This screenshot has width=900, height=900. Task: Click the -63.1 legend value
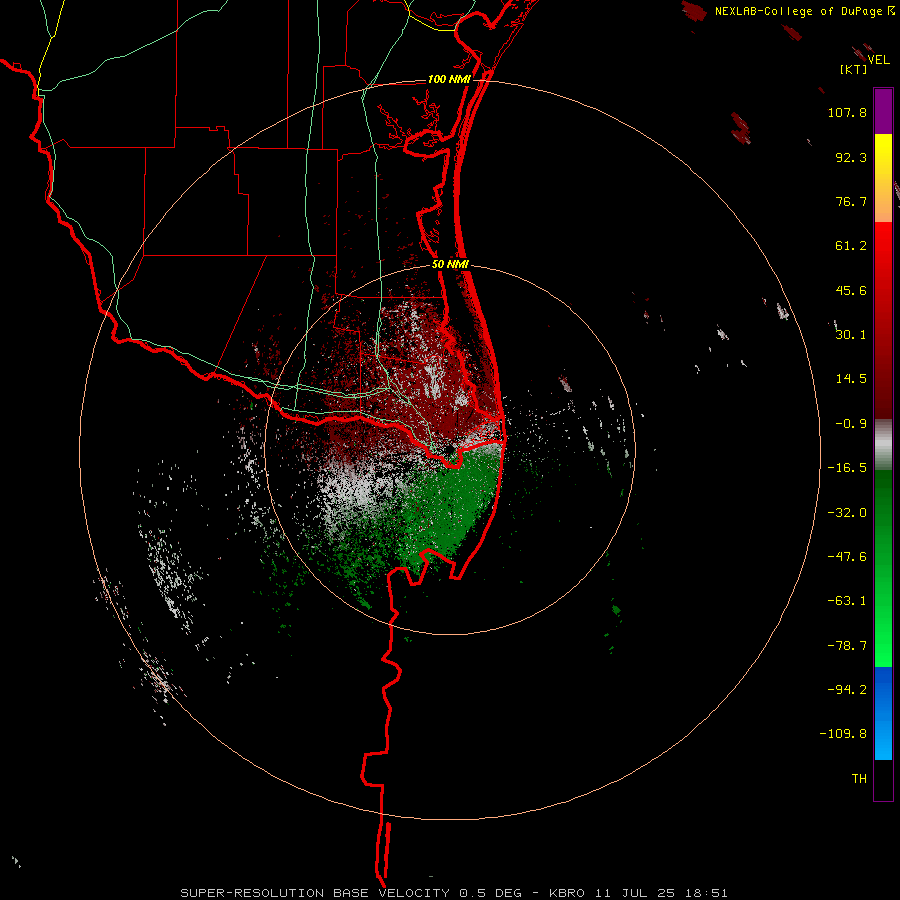tap(847, 601)
